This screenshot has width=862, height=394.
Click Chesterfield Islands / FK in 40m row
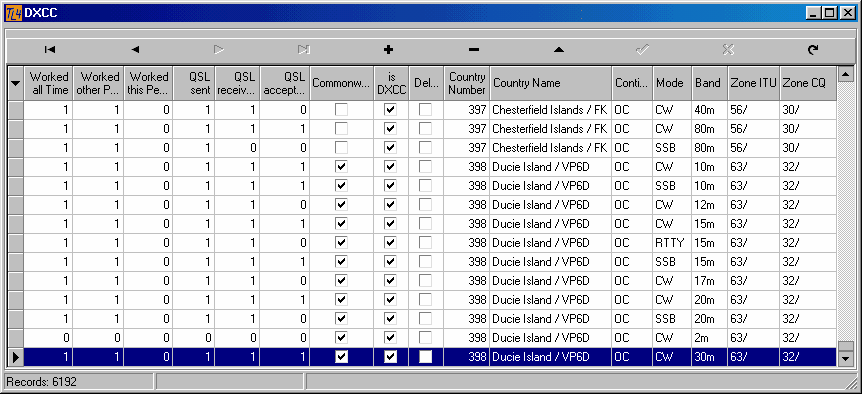[550, 110]
